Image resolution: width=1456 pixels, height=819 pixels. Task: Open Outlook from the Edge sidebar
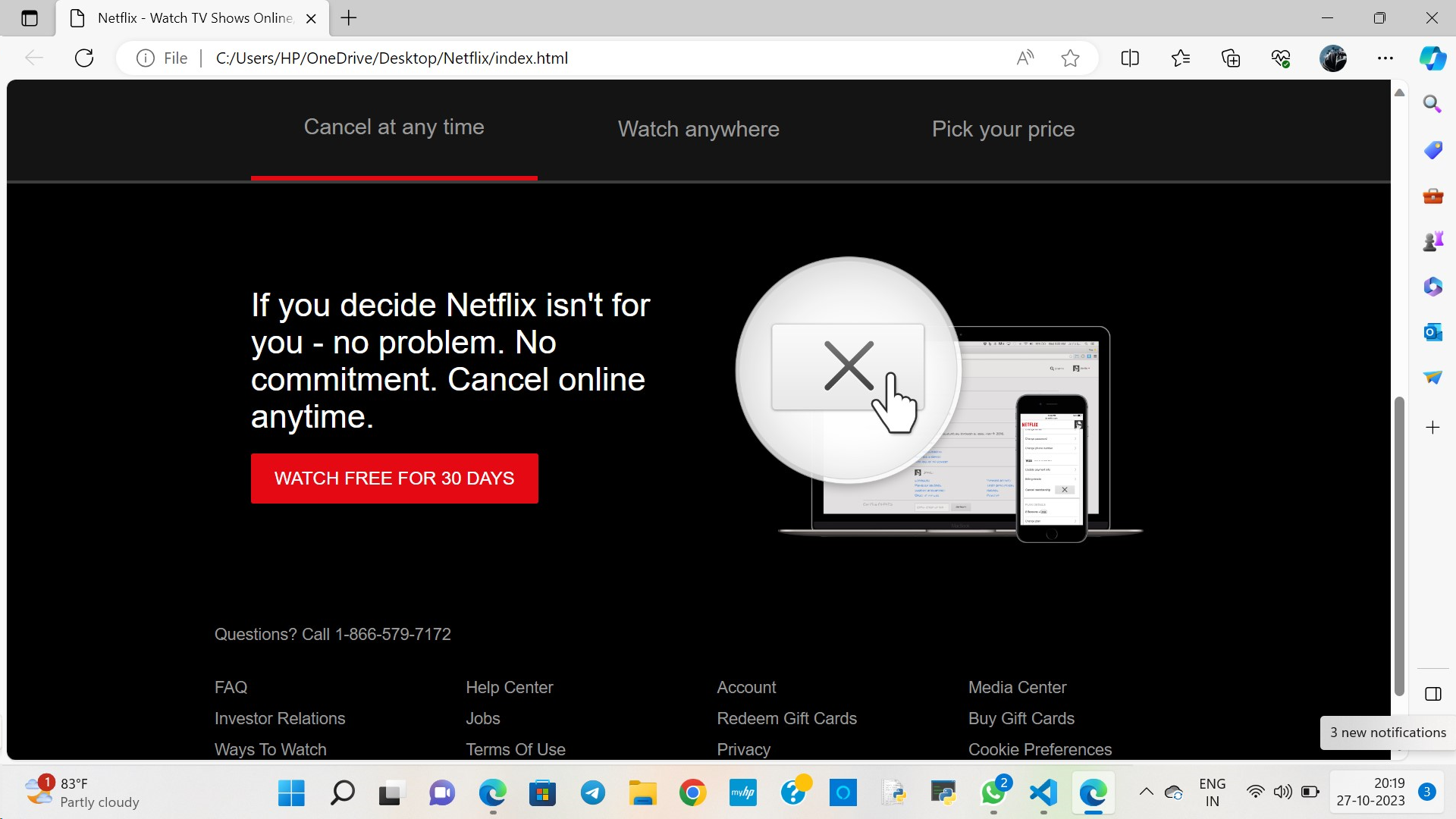(x=1432, y=331)
